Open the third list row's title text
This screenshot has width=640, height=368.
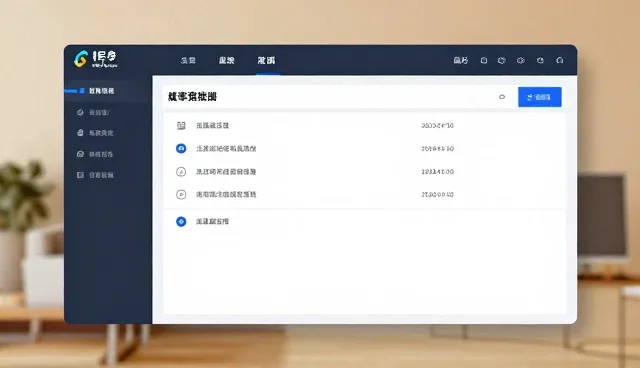(x=226, y=172)
